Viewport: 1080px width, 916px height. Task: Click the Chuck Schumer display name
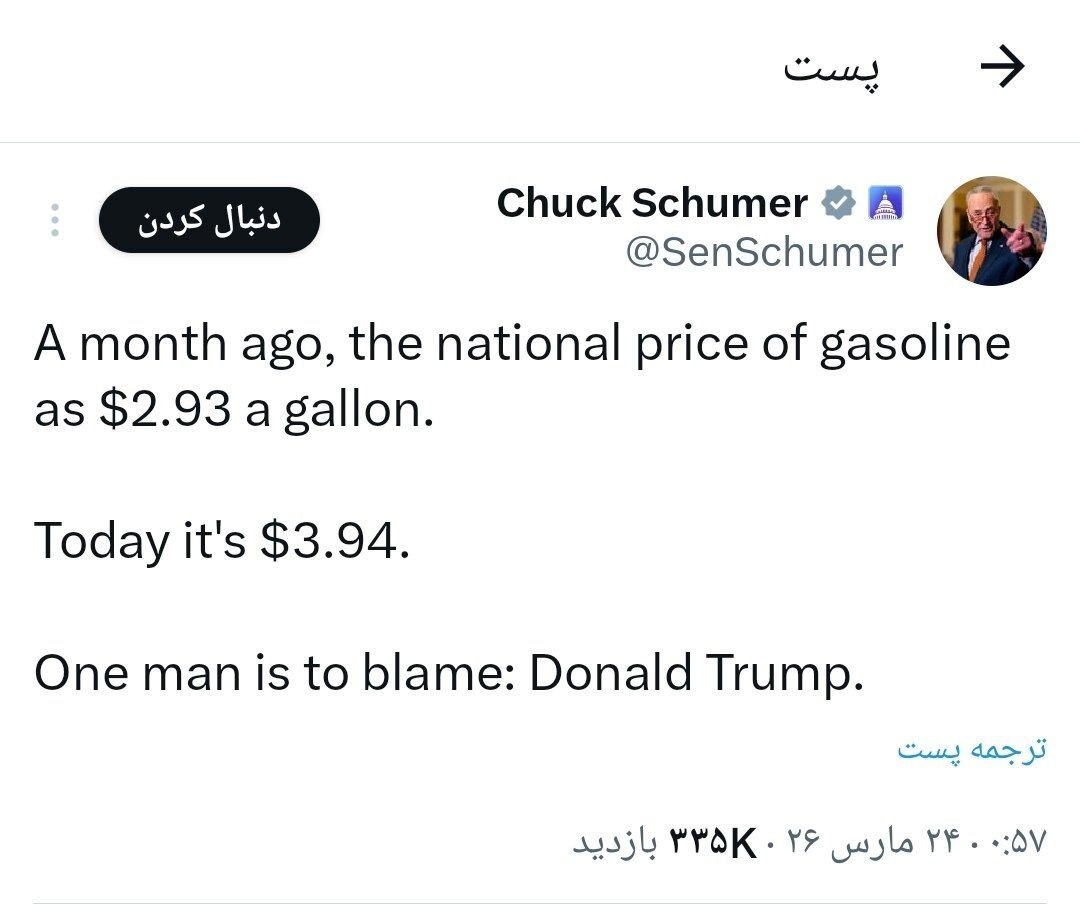(x=652, y=204)
